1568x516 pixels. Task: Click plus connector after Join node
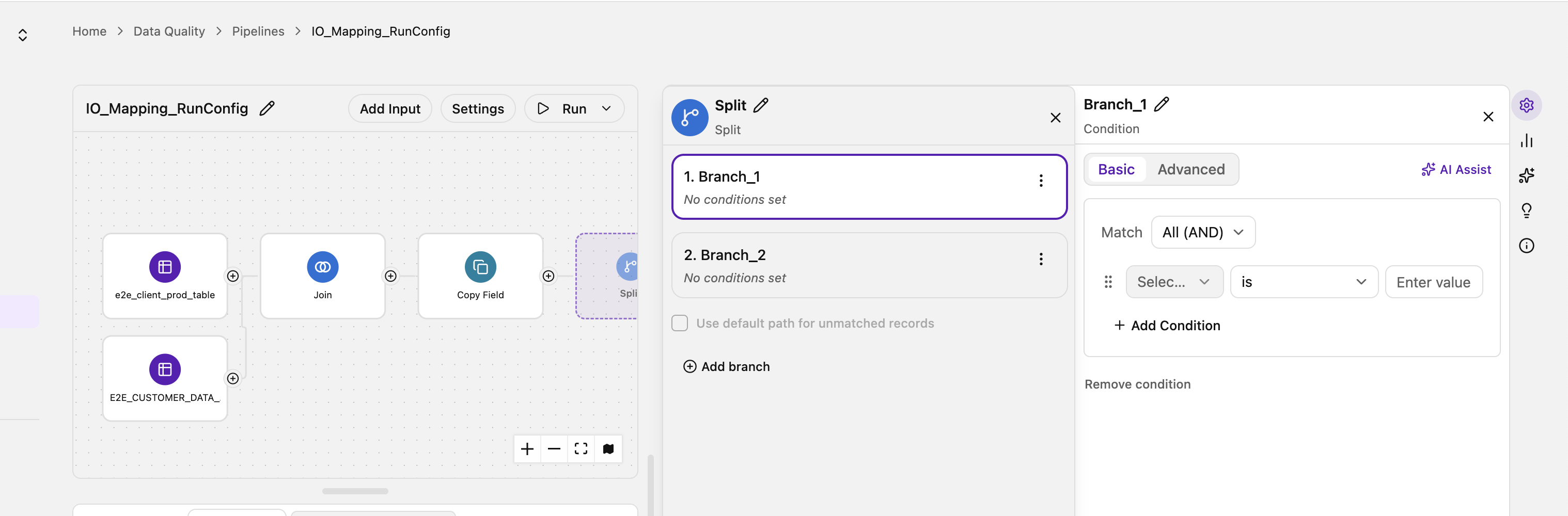(x=391, y=276)
